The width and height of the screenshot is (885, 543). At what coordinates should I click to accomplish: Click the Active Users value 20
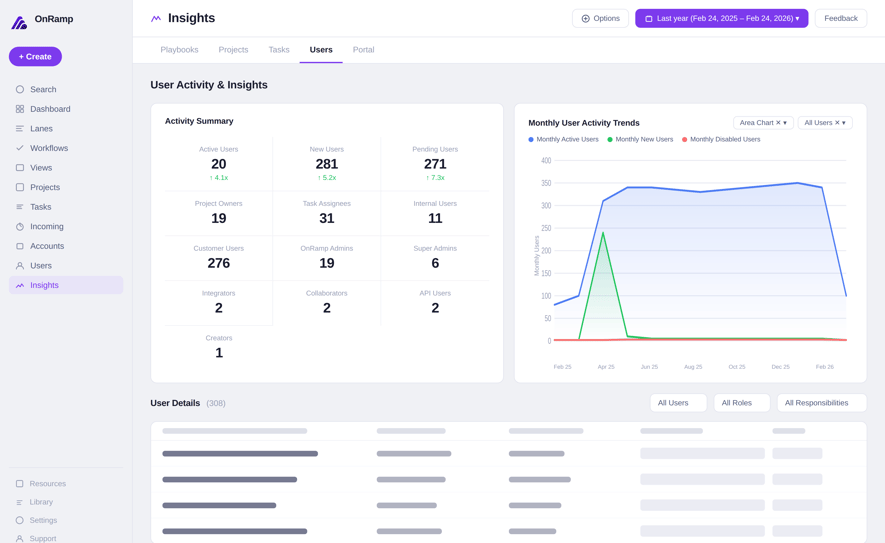click(218, 164)
